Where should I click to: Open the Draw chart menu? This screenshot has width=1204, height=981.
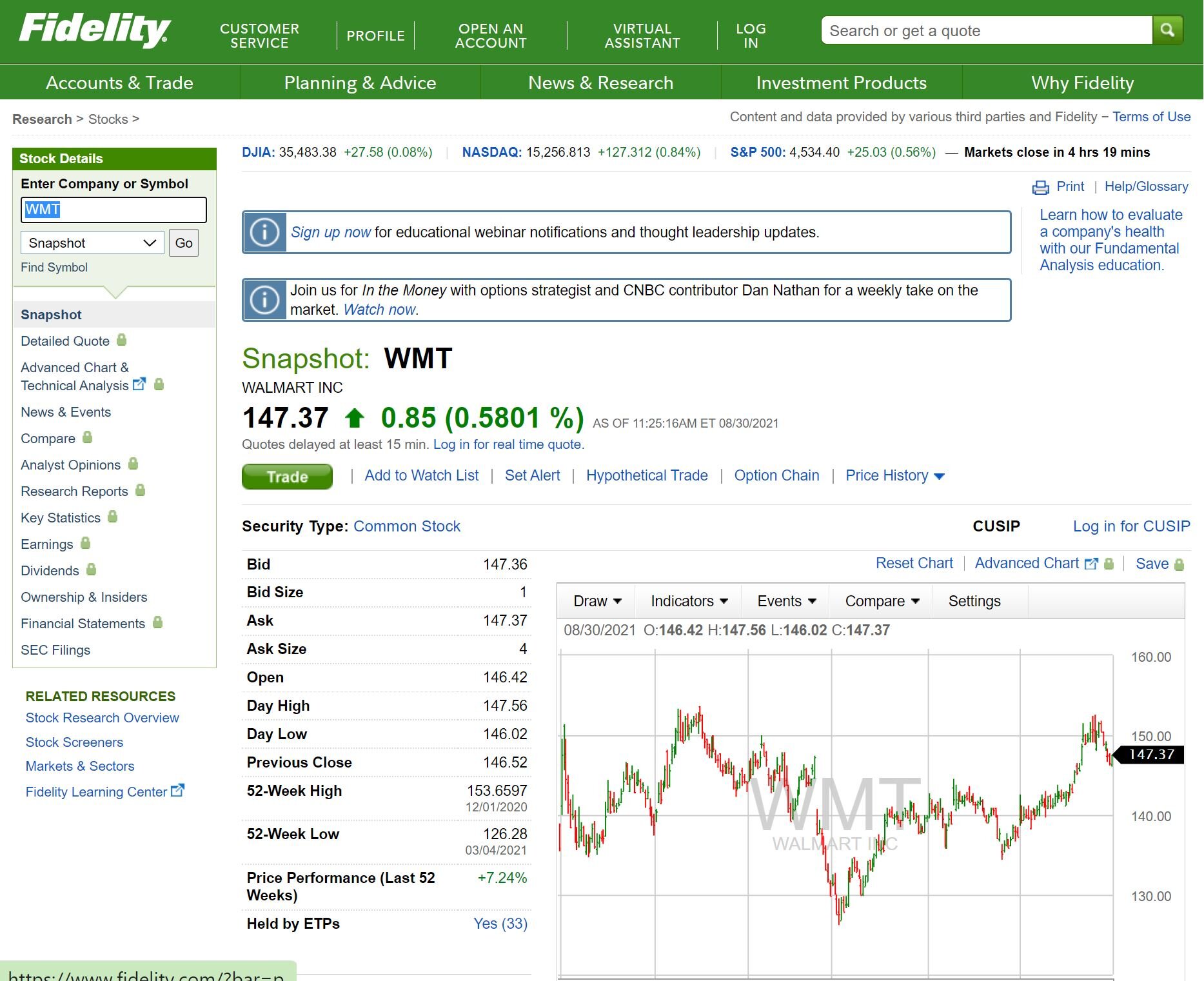coord(597,601)
